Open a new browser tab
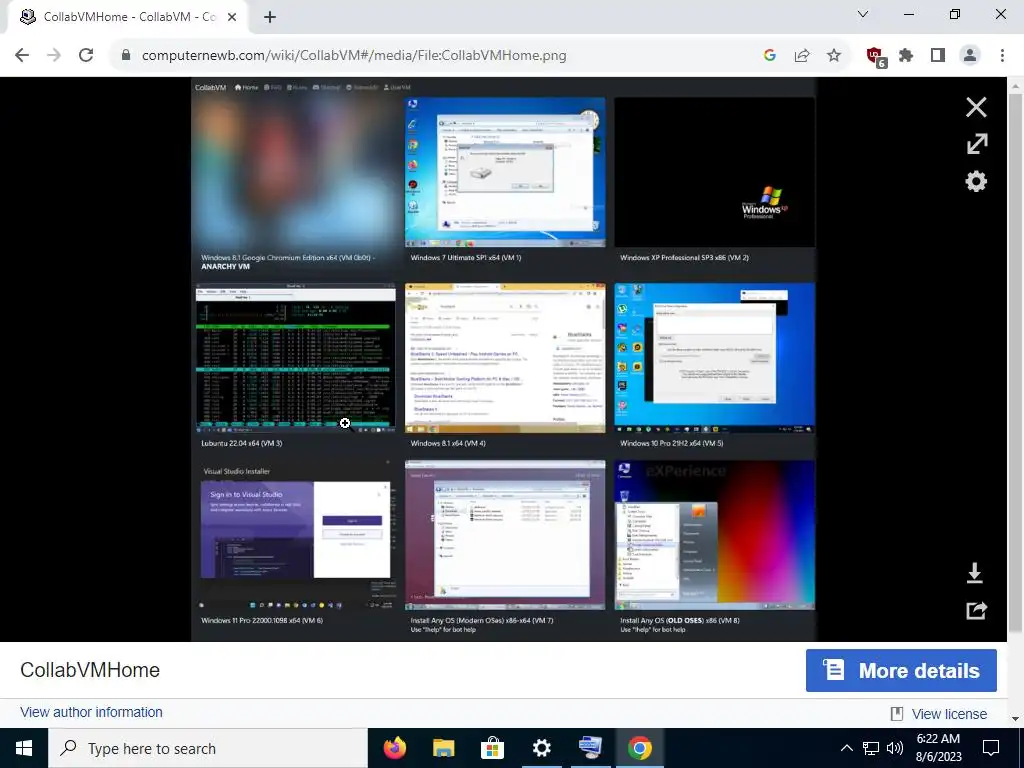 pyautogui.click(x=270, y=17)
